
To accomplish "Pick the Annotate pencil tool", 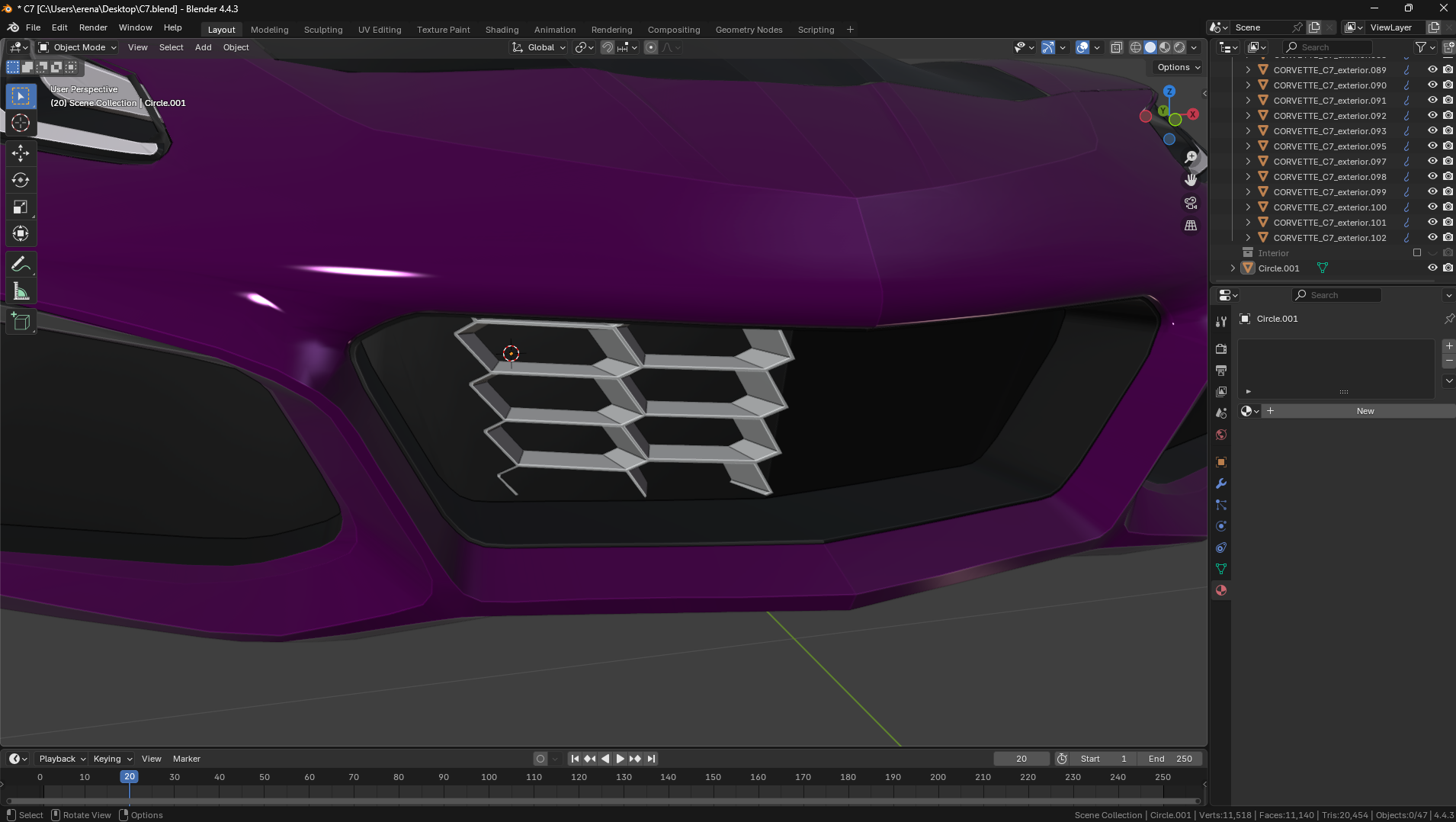I will (x=21, y=265).
